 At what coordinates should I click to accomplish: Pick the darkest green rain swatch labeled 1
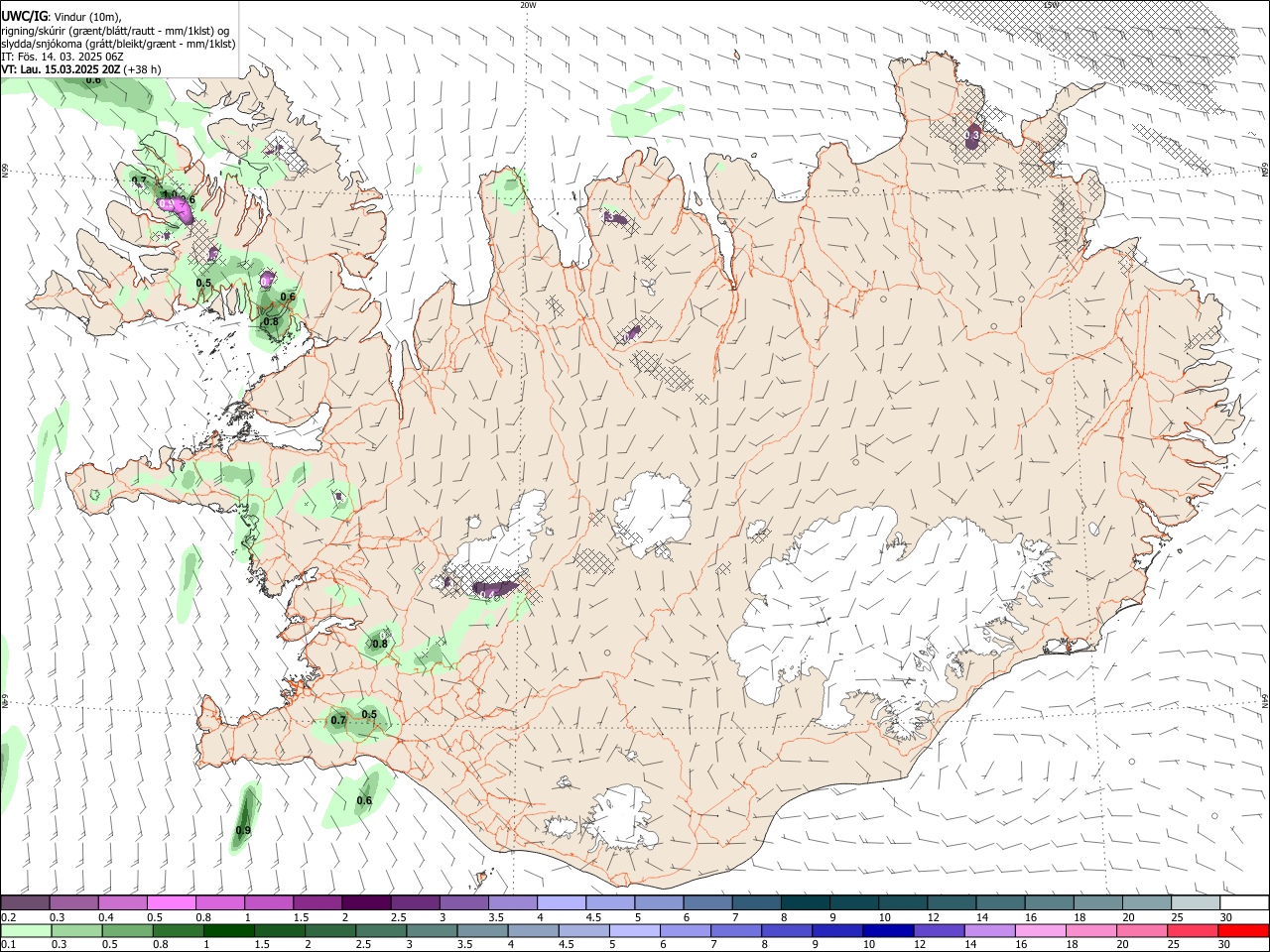[228, 930]
